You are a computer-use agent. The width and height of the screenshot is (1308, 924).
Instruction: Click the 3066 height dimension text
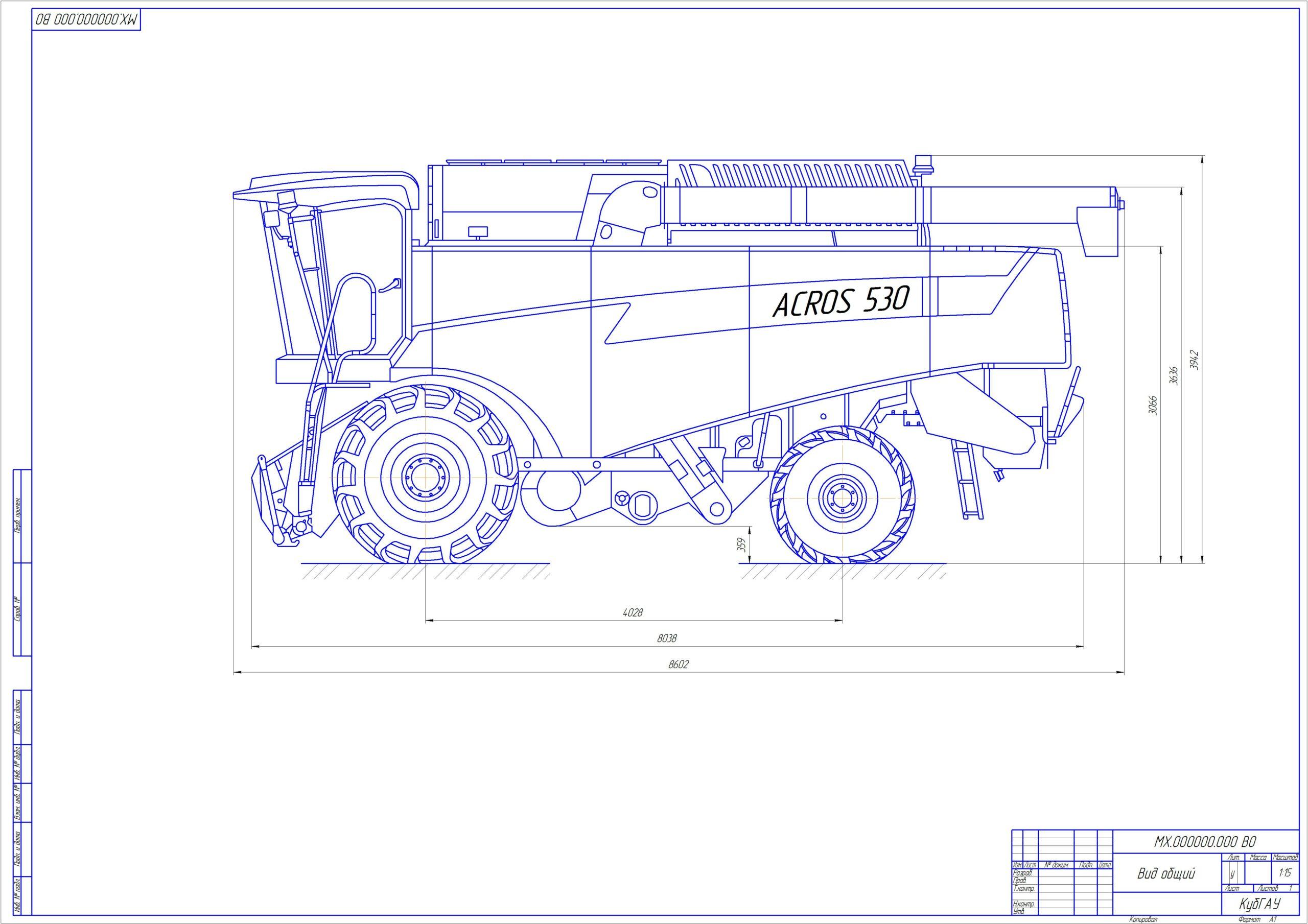tap(1153, 405)
